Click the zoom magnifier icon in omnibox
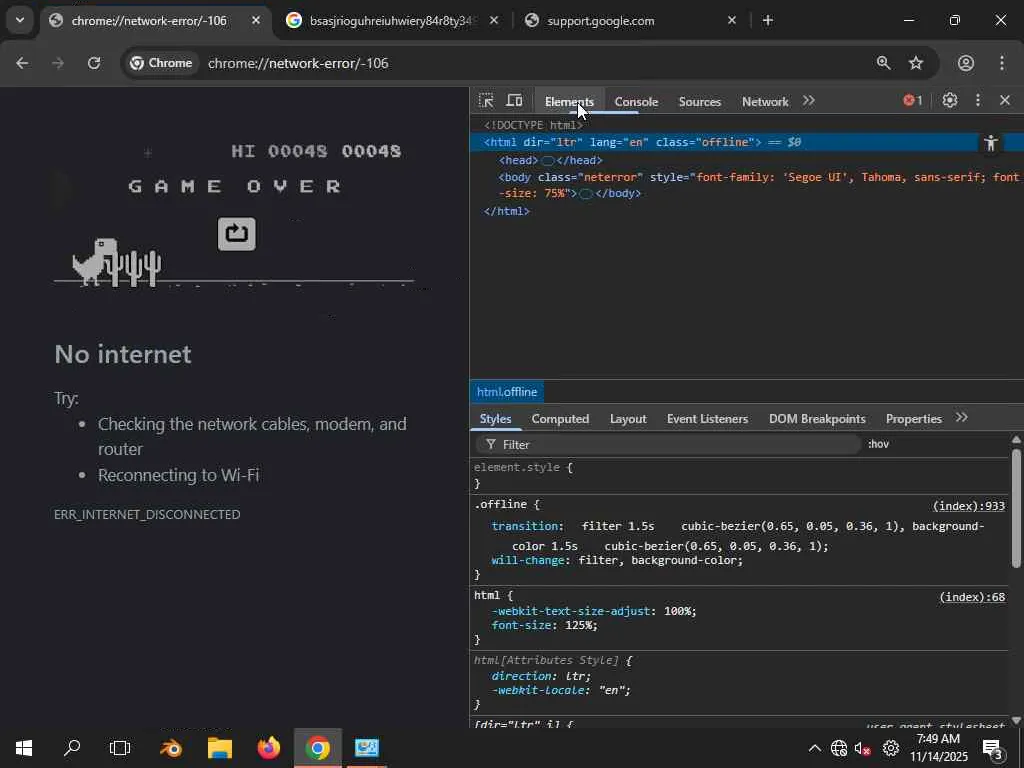Viewport: 1024px width, 768px height. pyautogui.click(x=883, y=63)
